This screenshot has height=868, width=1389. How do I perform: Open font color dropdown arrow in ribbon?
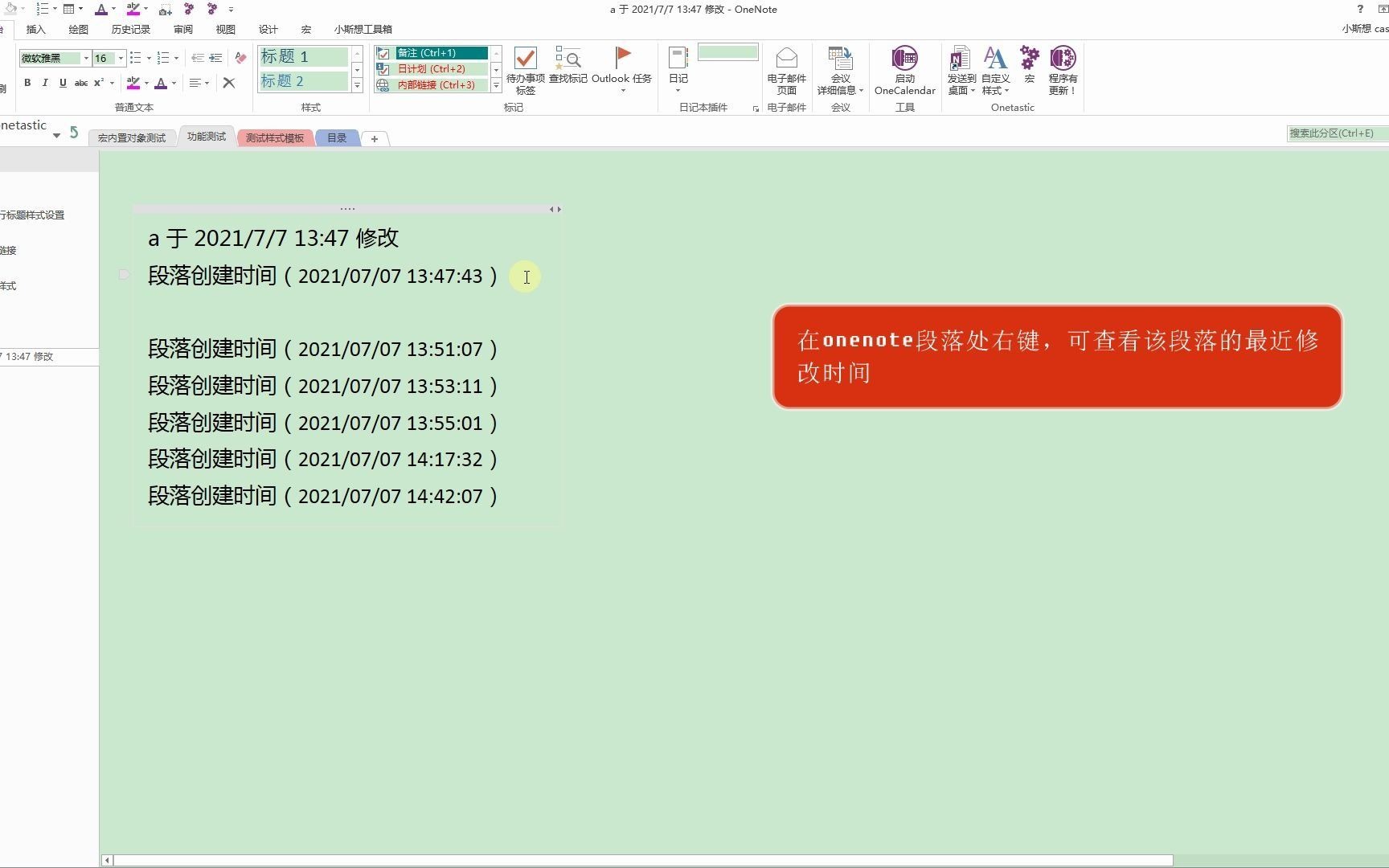[174, 83]
